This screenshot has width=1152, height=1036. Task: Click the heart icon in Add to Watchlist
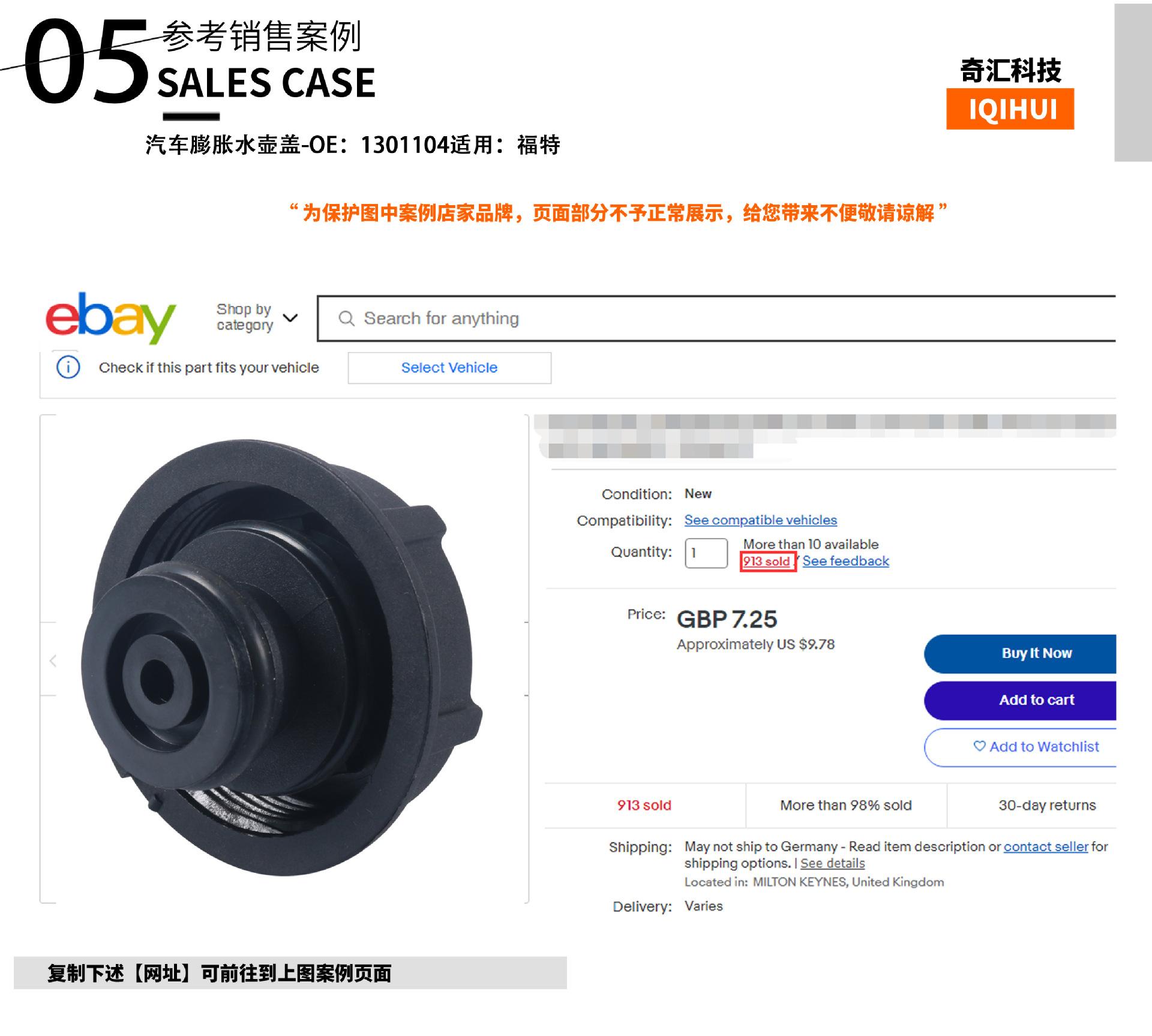pyautogui.click(x=979, y=746)
